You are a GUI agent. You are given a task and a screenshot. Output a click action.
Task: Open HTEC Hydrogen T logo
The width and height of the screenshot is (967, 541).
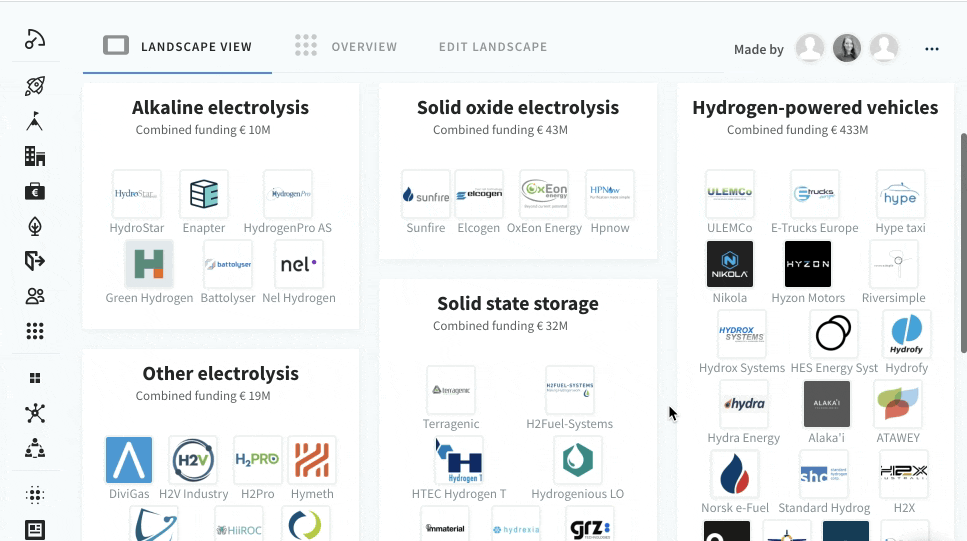coord(459,460)
